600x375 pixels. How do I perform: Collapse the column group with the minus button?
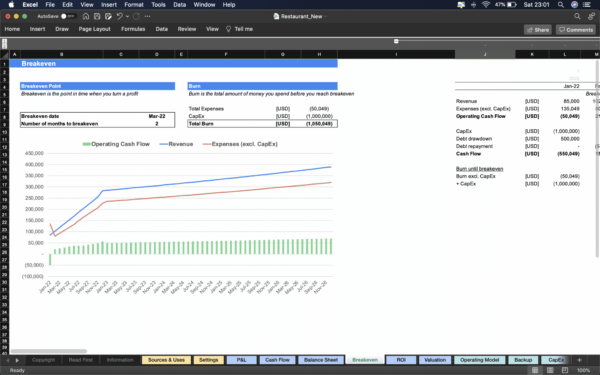pos(396,41)
